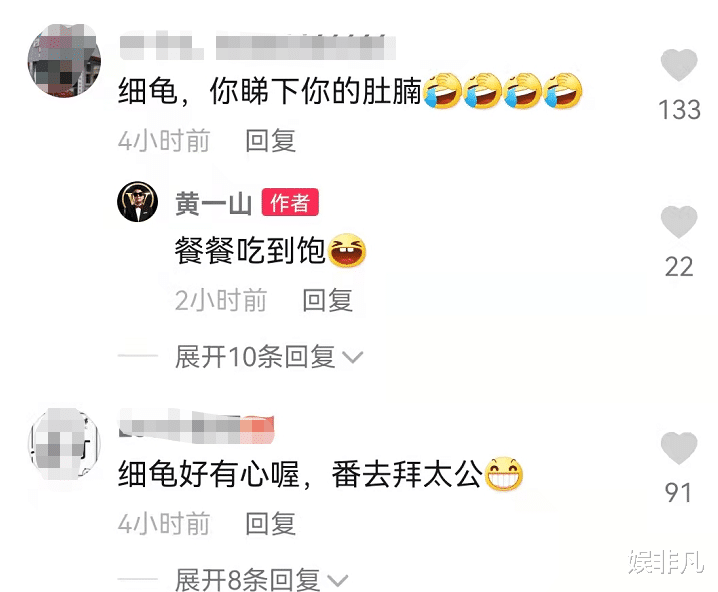Expand the 10 hidden replies
718x592 pixels.
tap(268, 357)
